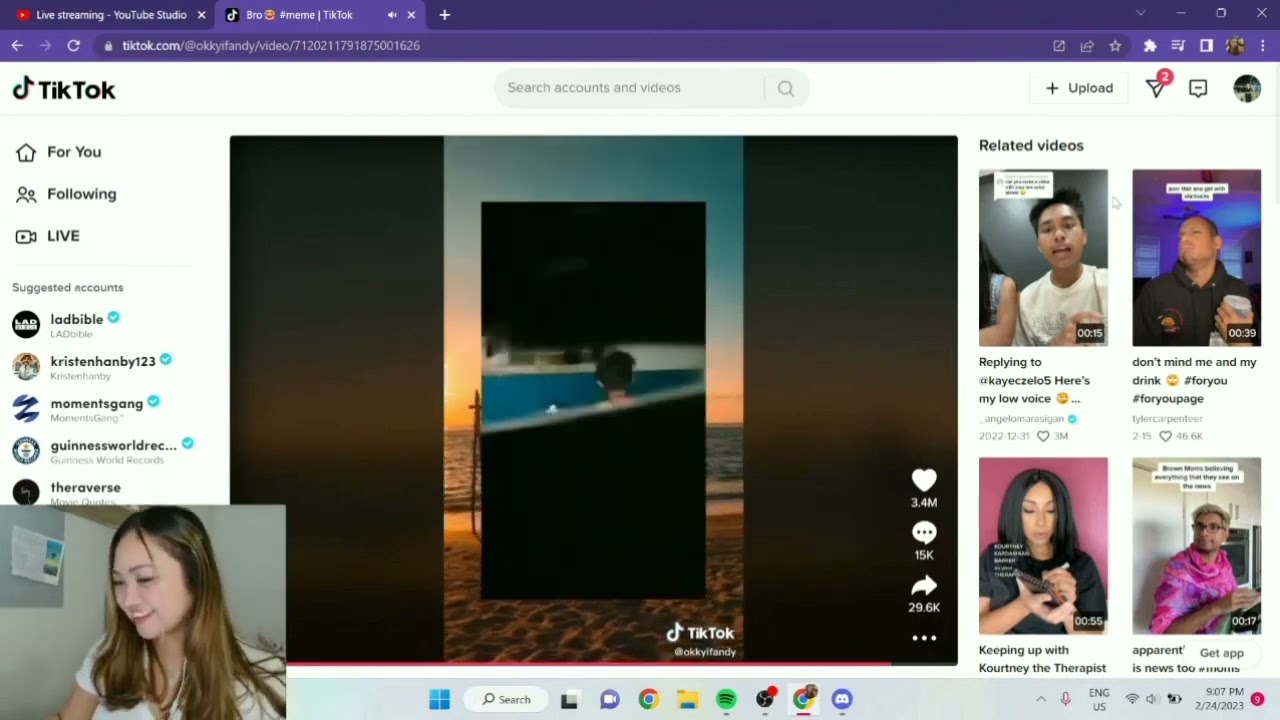Open a new Chrome tab
The height and width of the screenshot is (720, 1280).
(x=444, y=15)
